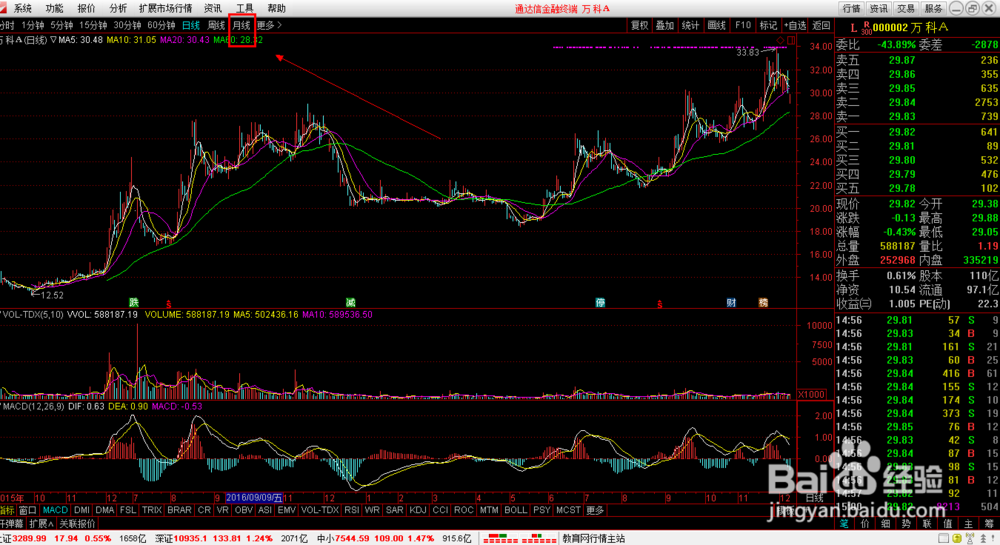Enable the BOLL indicator
This screenshot has height=545, width=1000.
click(x=515, y=510)
